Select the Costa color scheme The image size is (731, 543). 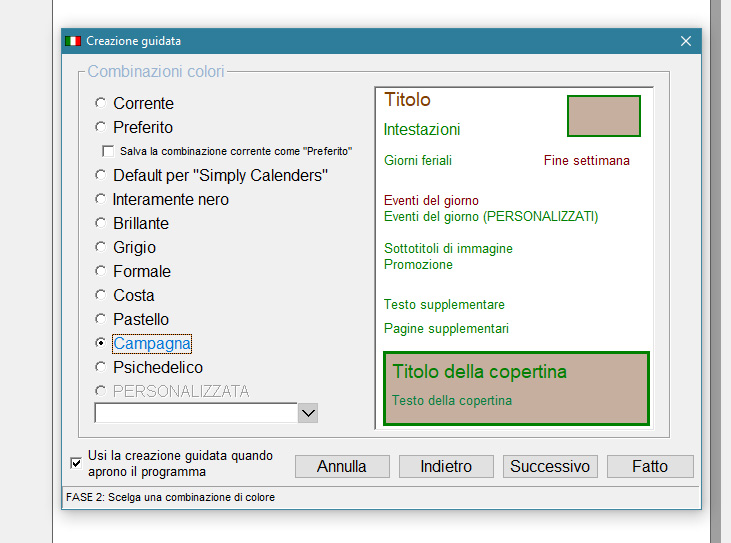pyautogui.click(x=100, y=295)
